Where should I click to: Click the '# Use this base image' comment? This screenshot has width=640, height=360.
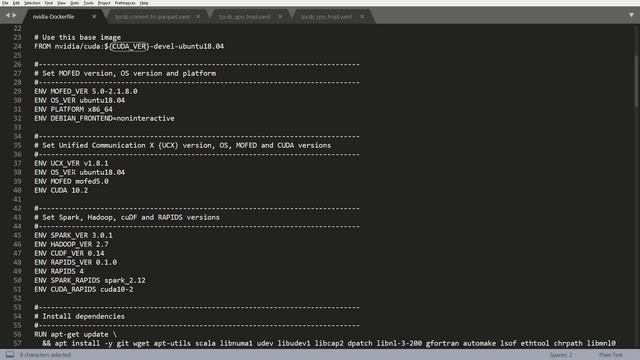tap(78, 37)
